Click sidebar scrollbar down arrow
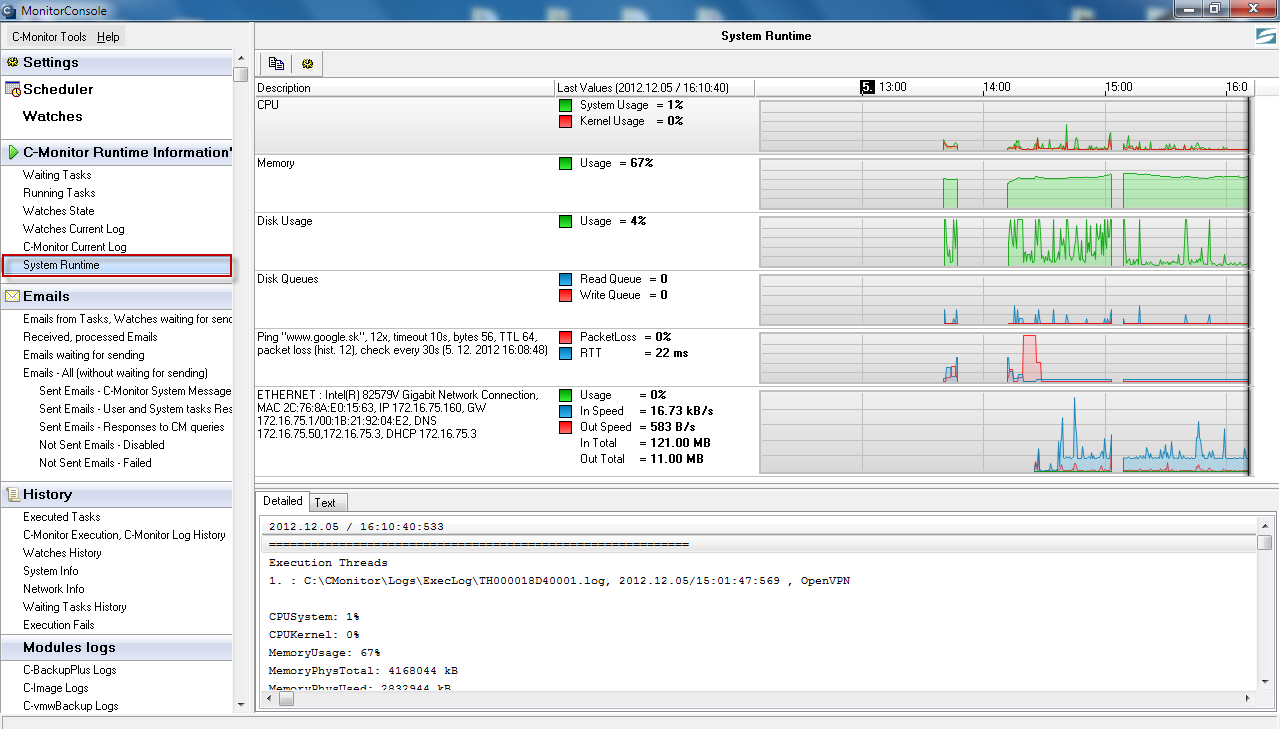The width and height of the screenshot is (1280, 729). [240, 704]
